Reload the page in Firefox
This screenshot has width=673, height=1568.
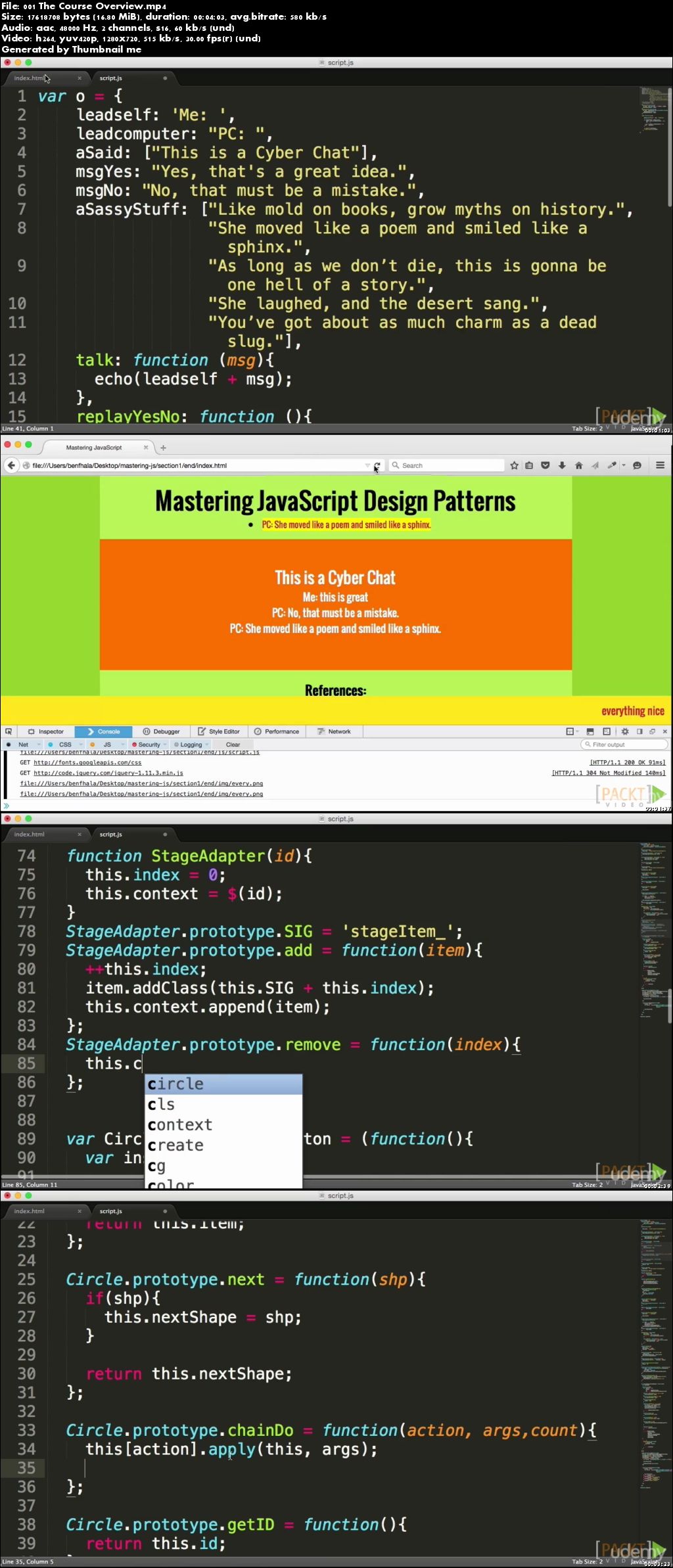pyautogui.click(x=377, y=465)
